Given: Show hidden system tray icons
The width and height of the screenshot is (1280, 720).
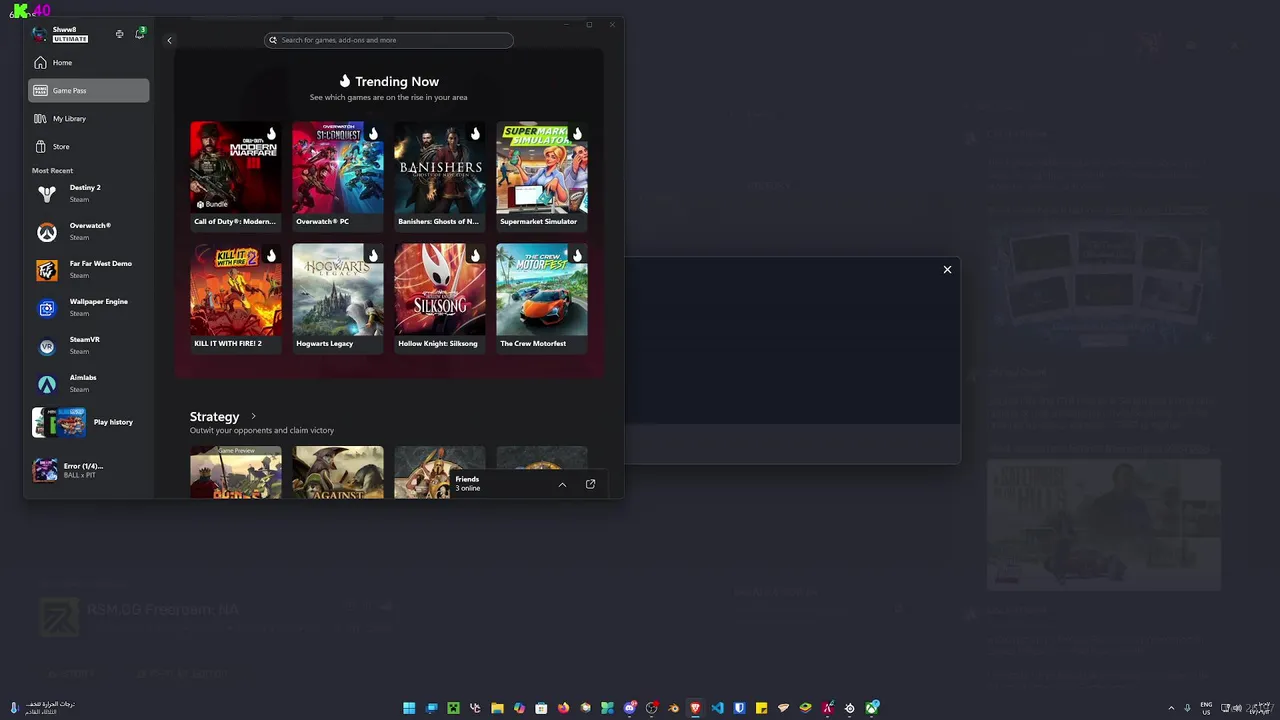Looking at the screenshot, I should click(1171, 708).
